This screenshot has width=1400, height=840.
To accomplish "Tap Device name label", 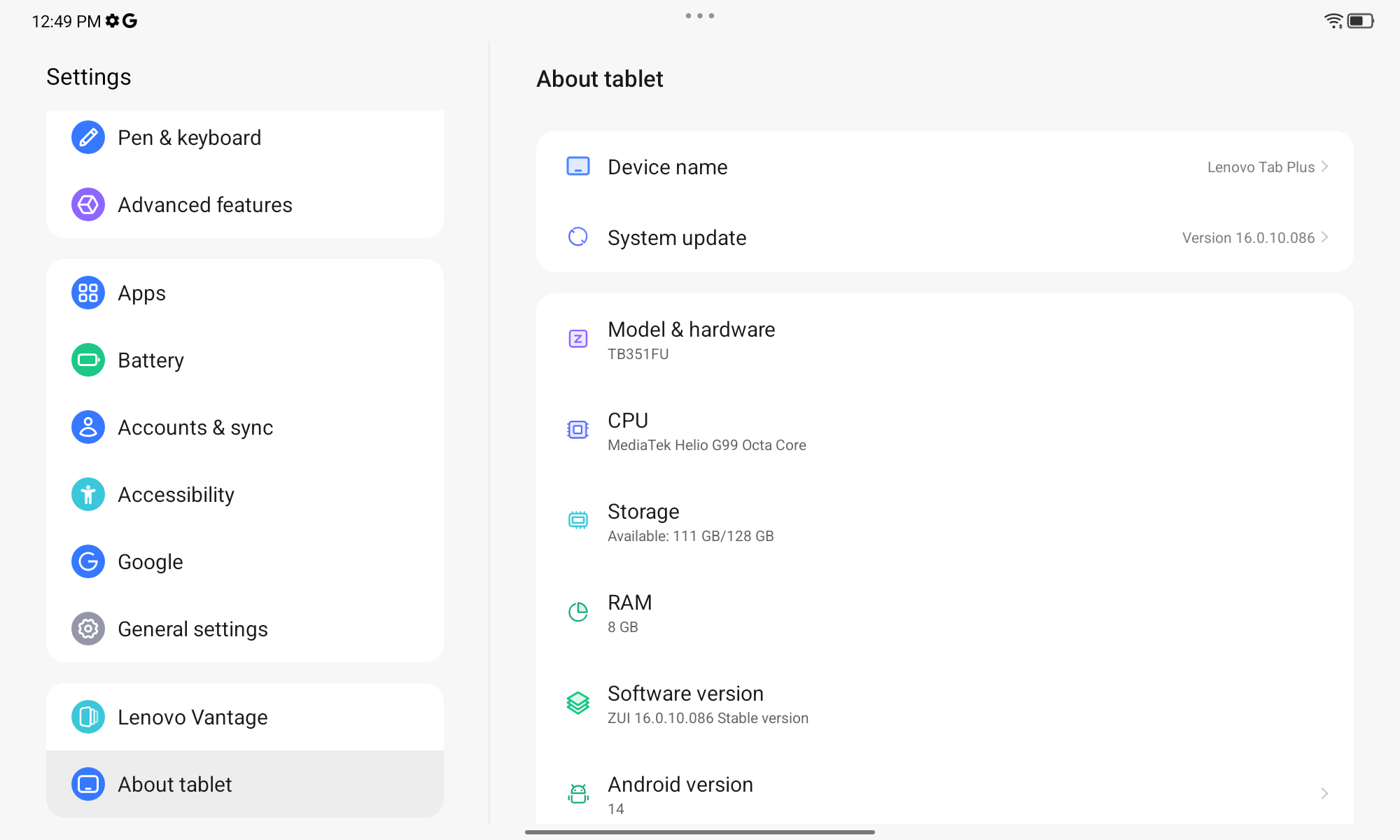I will (668, 167).
